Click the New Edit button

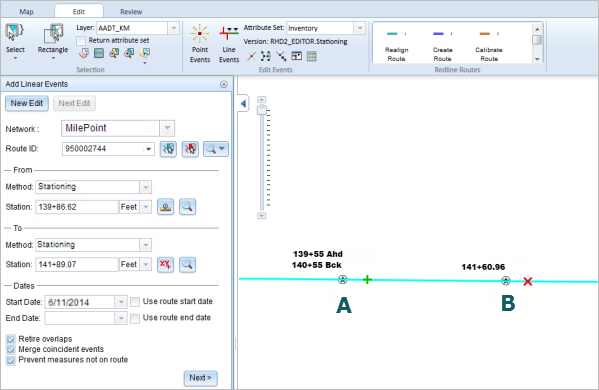[27, 103]
